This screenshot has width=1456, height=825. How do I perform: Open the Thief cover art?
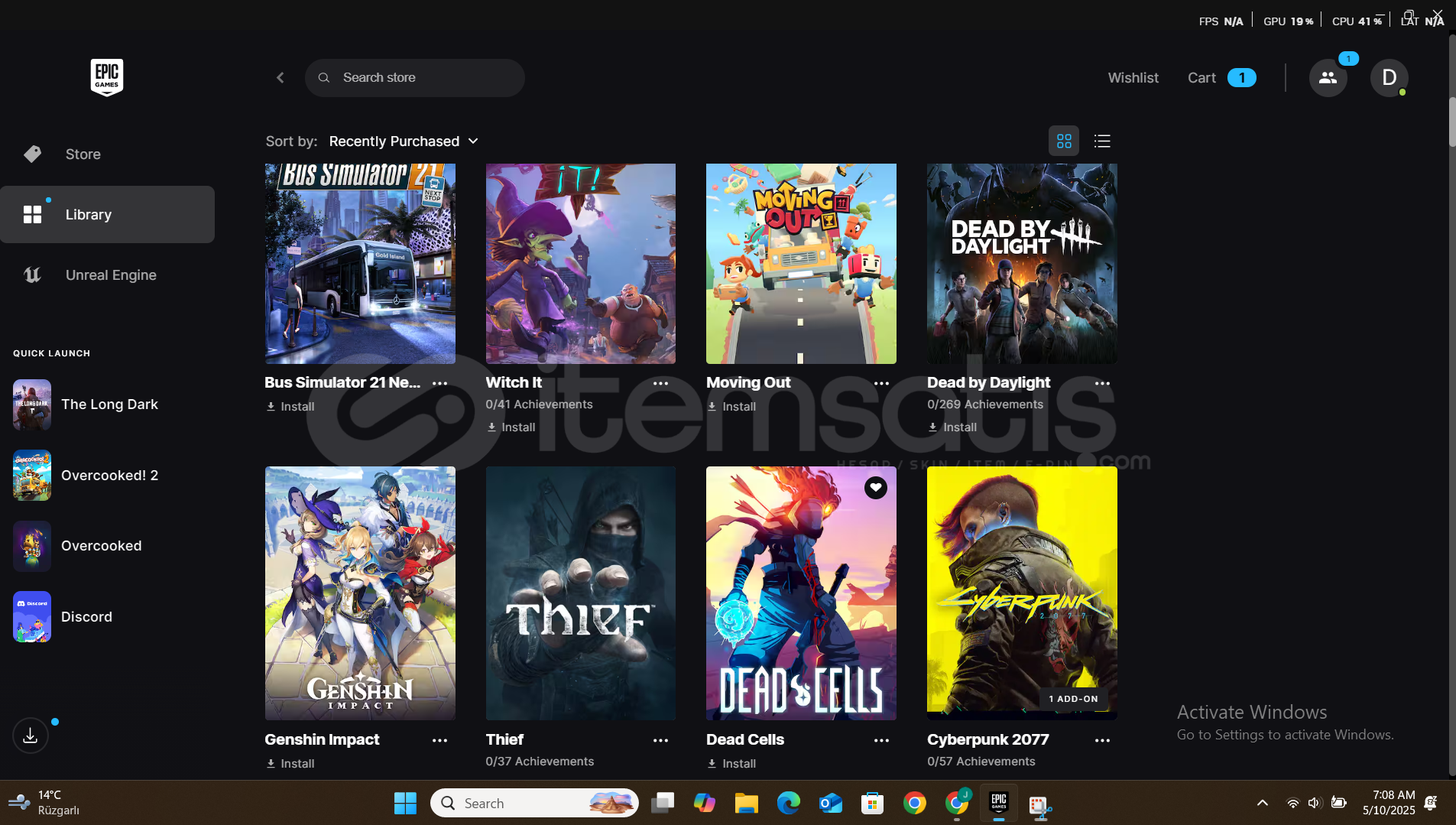tap(581, 593)
